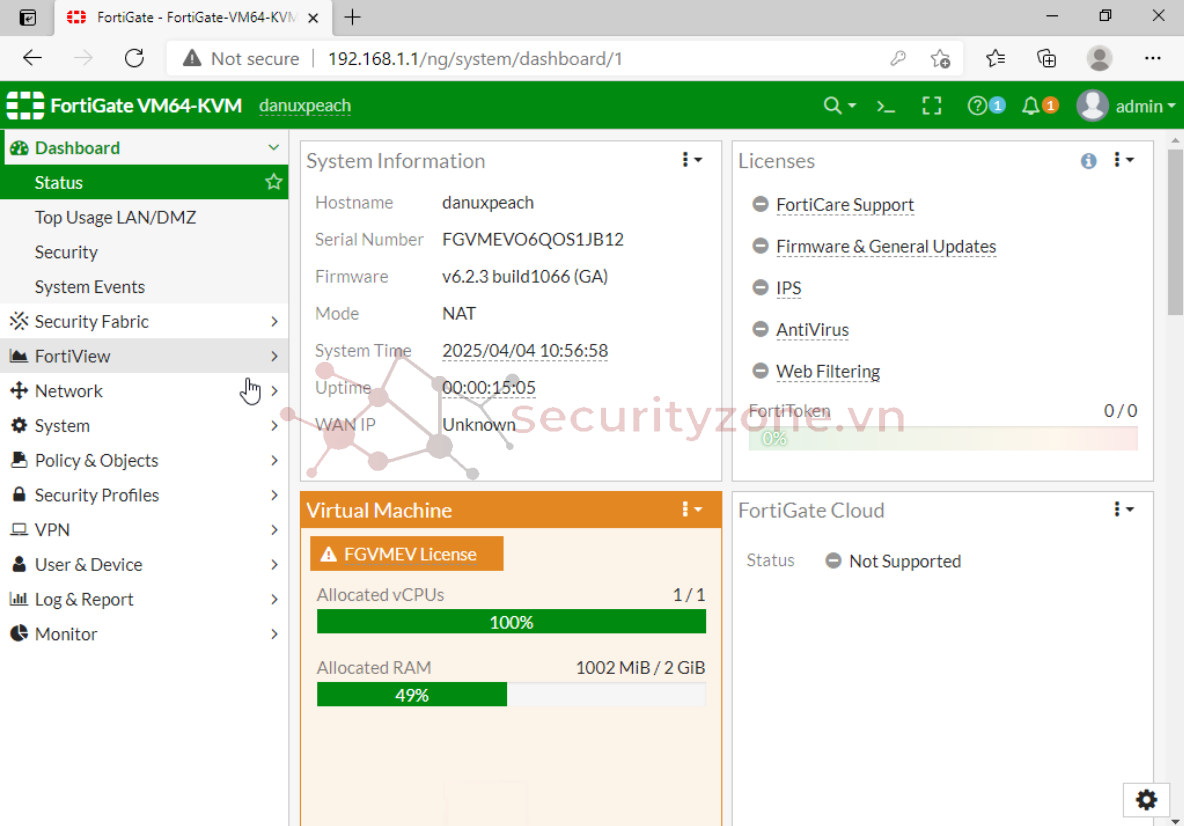Click the browser address bar
This screenshot has height=826, width=1184.
point(600,58)
